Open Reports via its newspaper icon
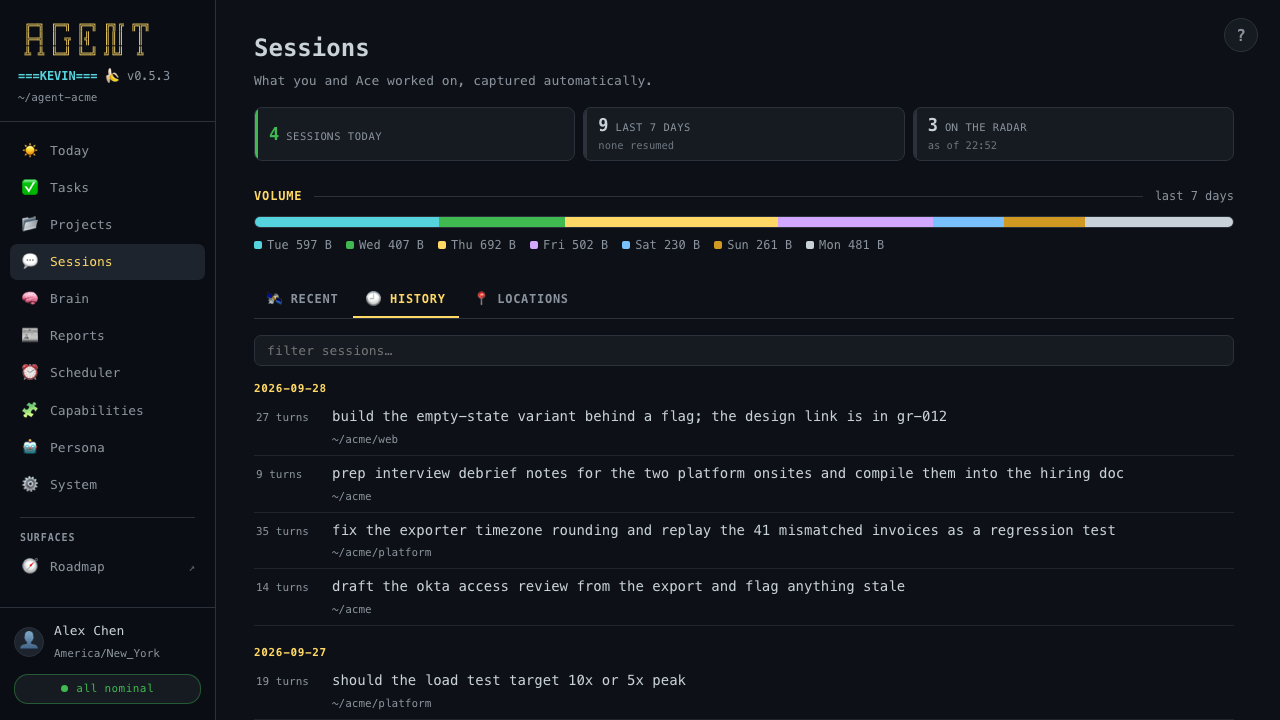 coord(30,335)
